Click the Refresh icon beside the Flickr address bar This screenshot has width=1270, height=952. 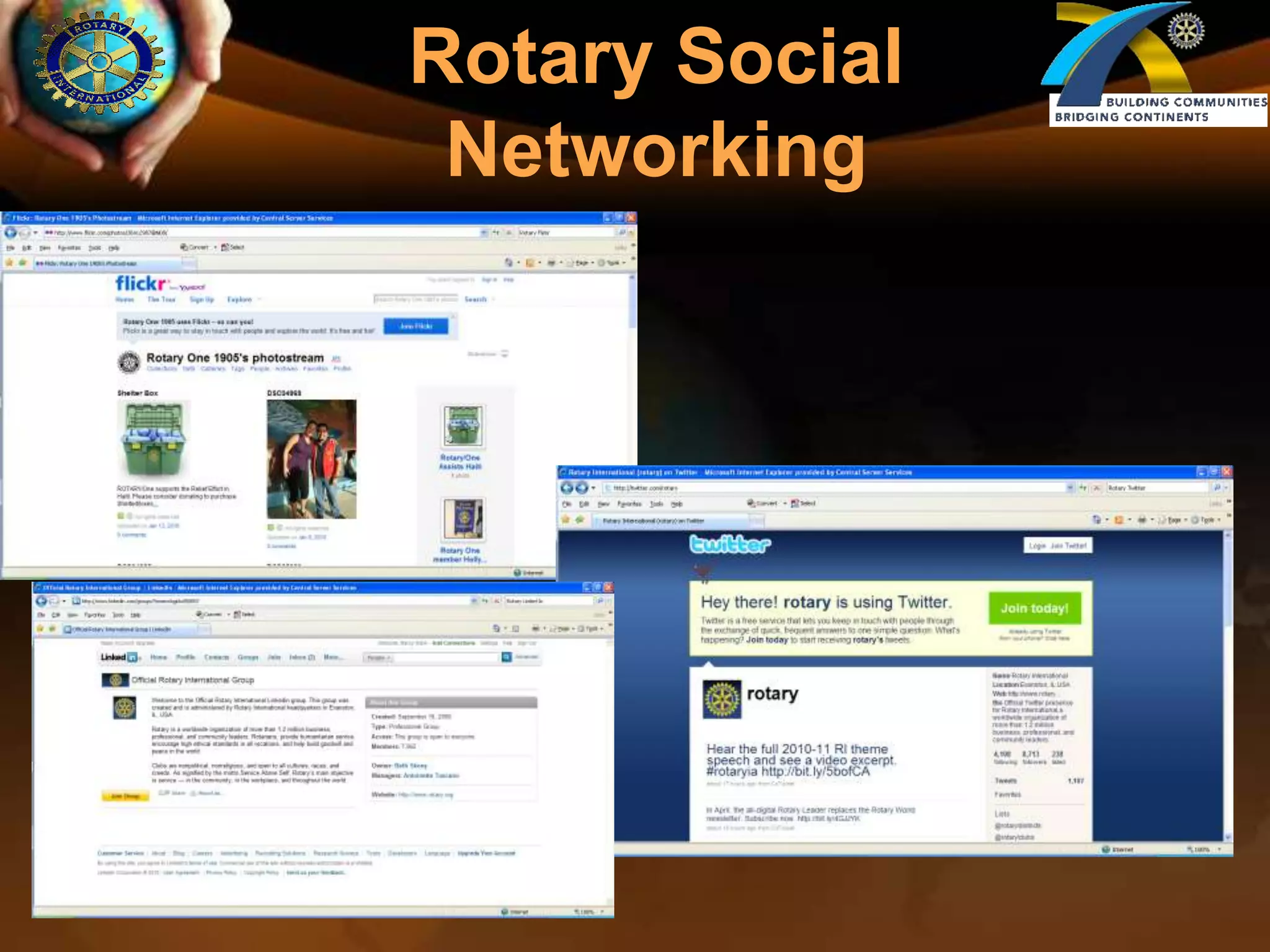[x=495, y=232]
